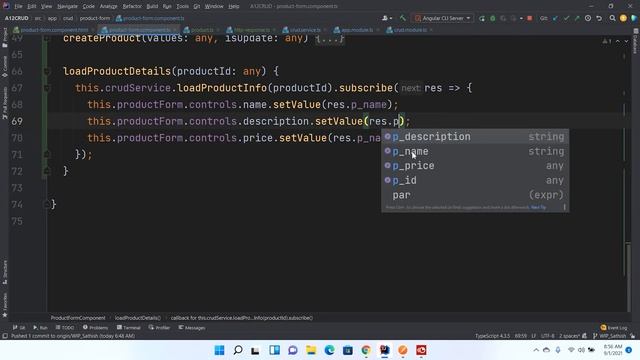Switch to the crud.module.ts editor tab

(409, 30)
